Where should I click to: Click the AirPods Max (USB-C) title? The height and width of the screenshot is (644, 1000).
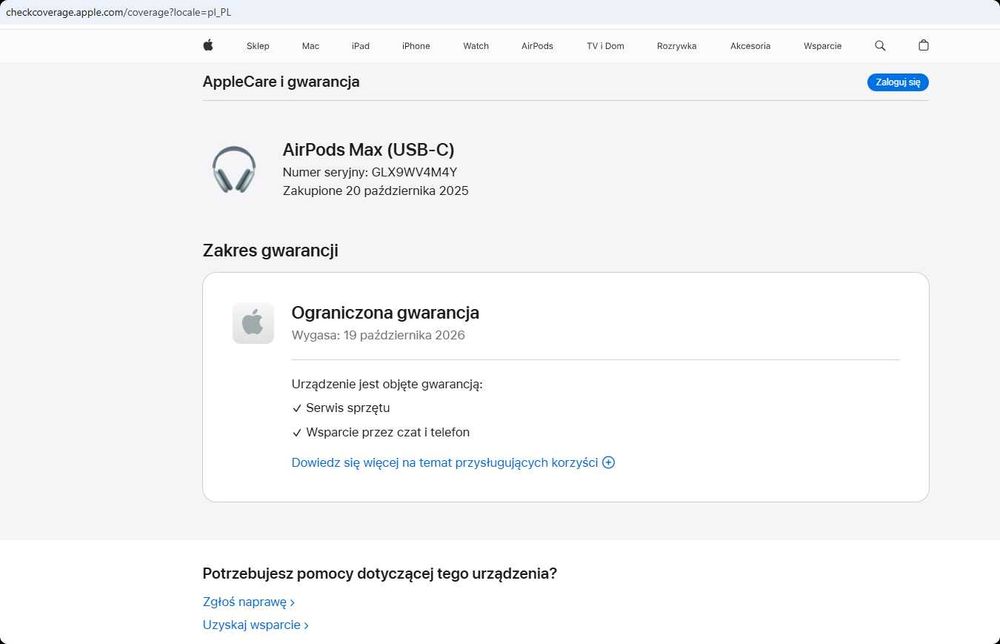tap(369, 150)
